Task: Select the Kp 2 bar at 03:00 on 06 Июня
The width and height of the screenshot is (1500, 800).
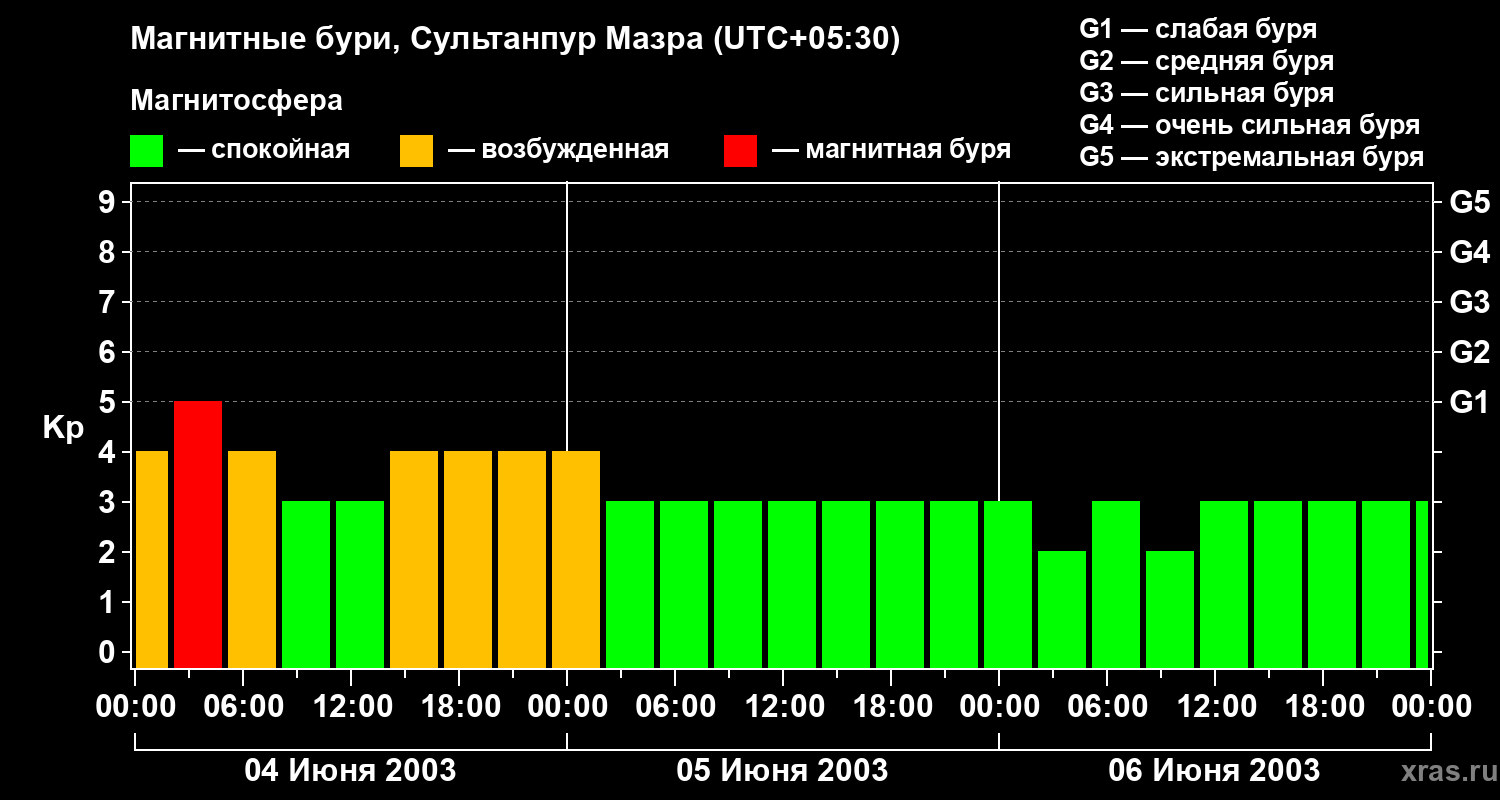Action: tap(1062, 609)
